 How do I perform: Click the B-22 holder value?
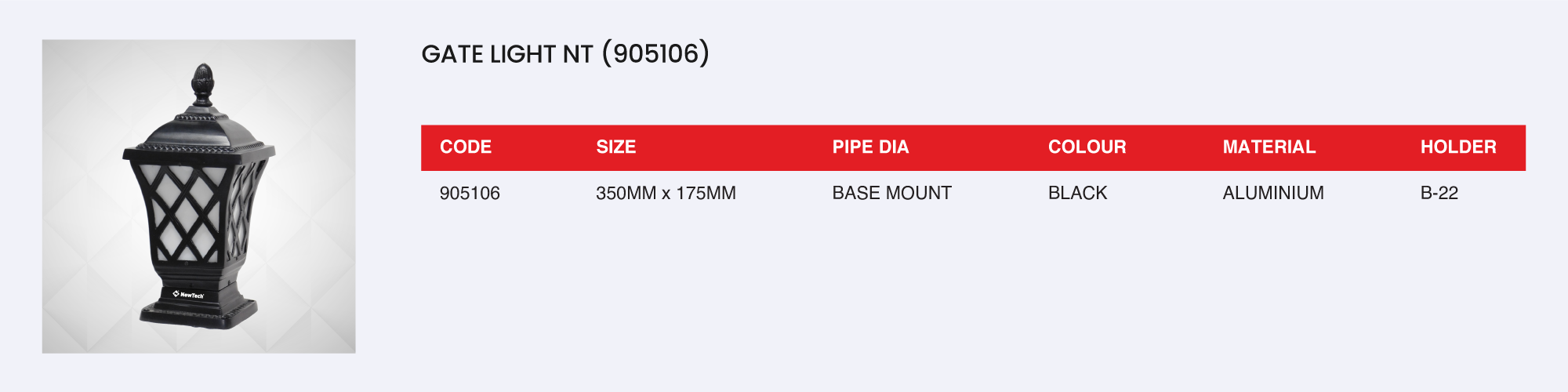tap(1439, 193)
